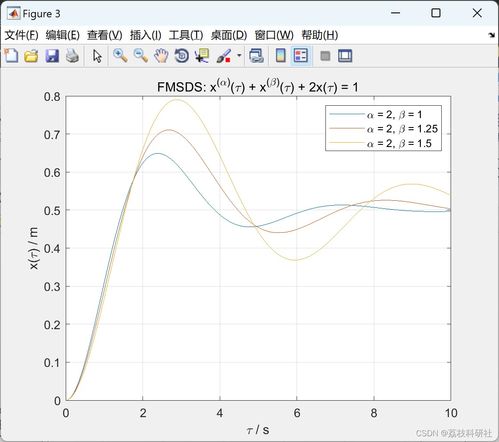Image resolution: width=499 pixels, height=442 pixels.
Task: Print the figure with the printer icon
Action: pos(72,56)
